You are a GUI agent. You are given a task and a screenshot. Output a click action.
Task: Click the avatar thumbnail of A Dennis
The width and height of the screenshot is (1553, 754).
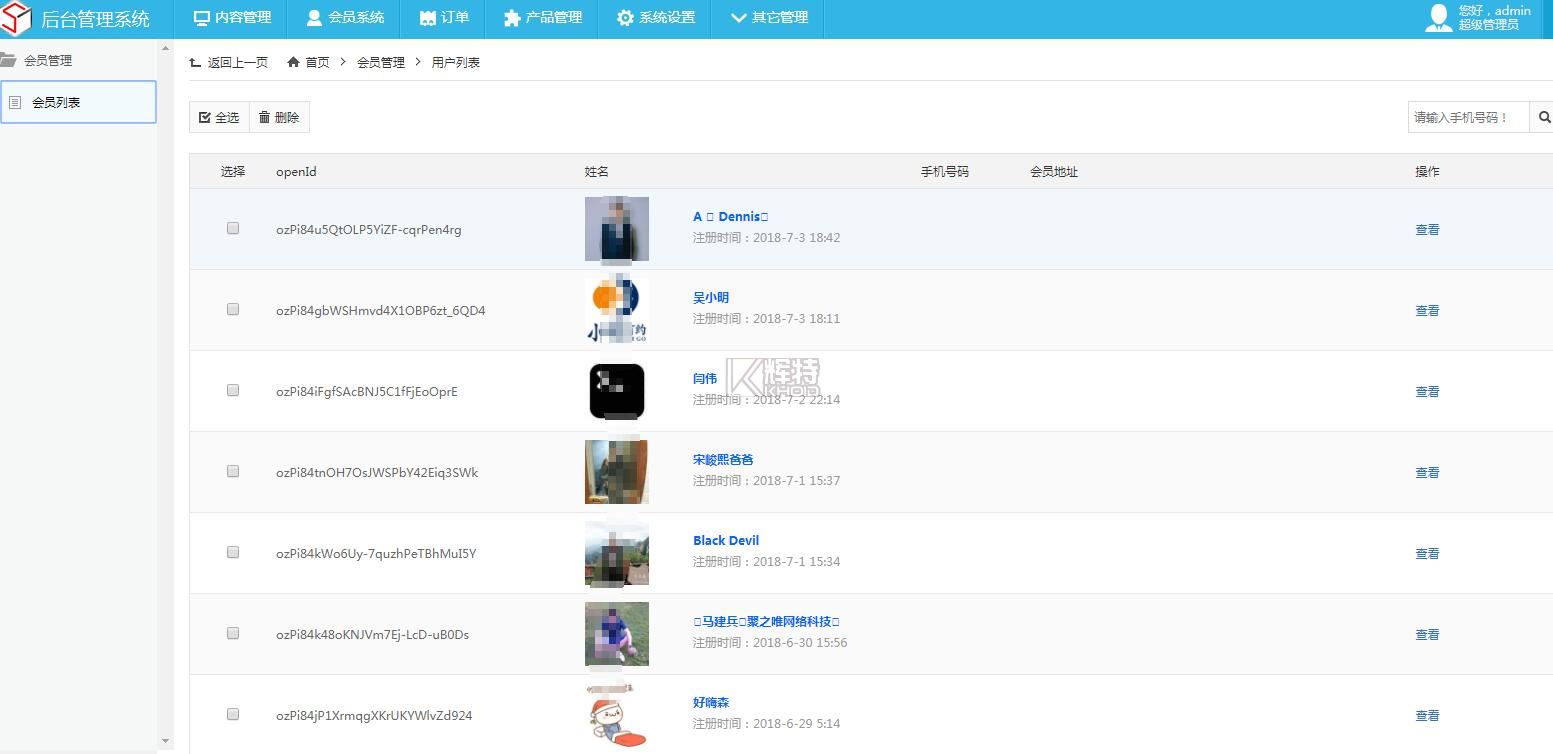click(616, 229)
